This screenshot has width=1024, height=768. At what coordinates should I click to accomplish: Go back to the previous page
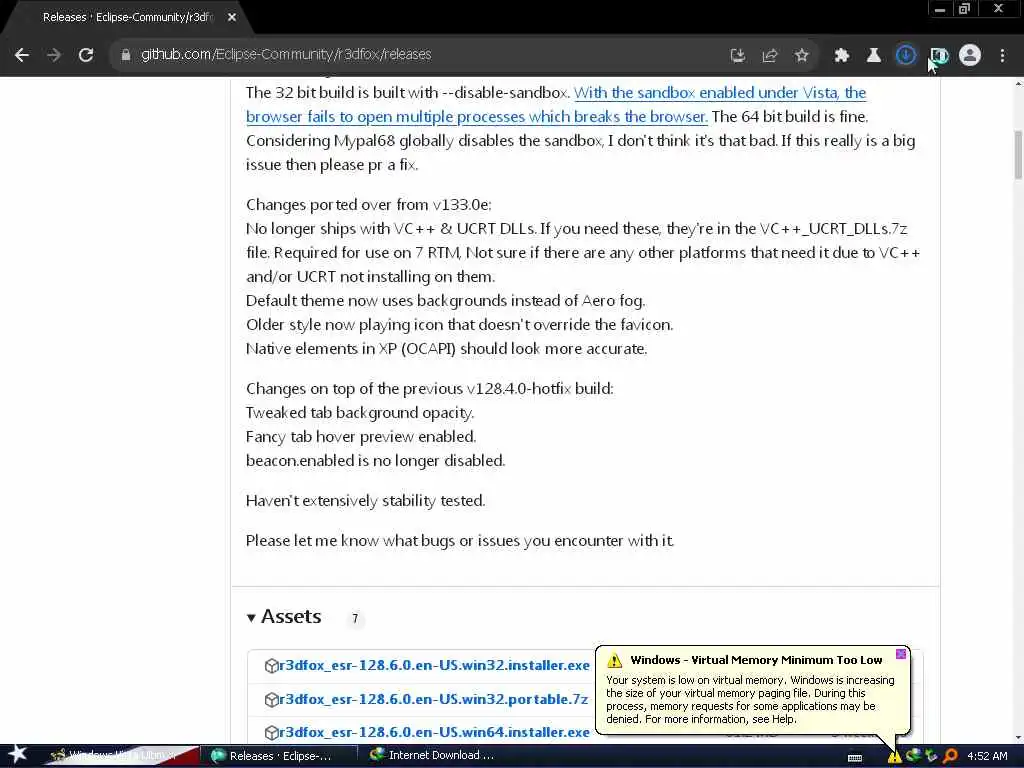pos(22,55)
